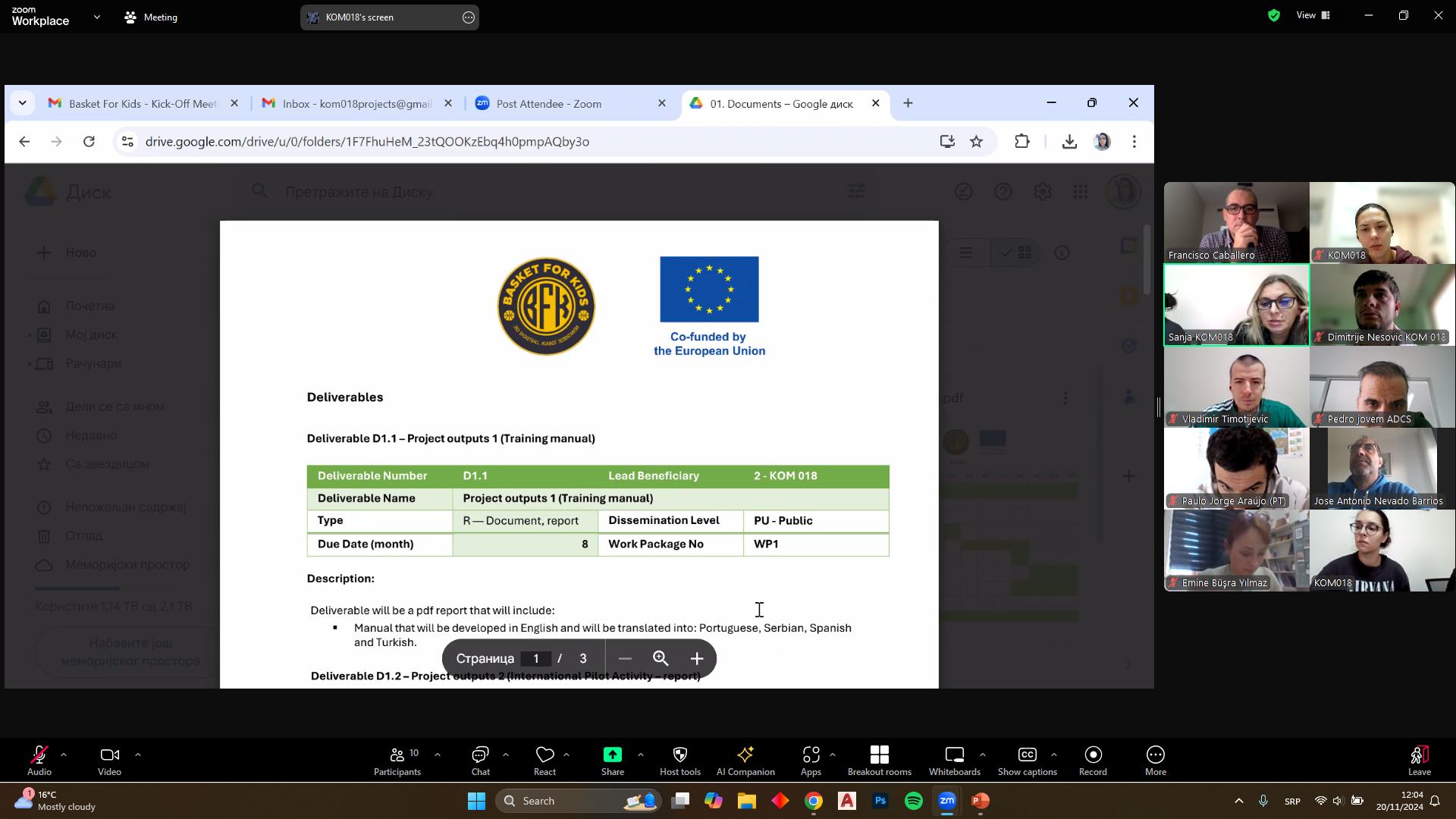The image size is (1456, 819).
Task: Select Francisco Caballero's video tile
Action: point(1236,223)
